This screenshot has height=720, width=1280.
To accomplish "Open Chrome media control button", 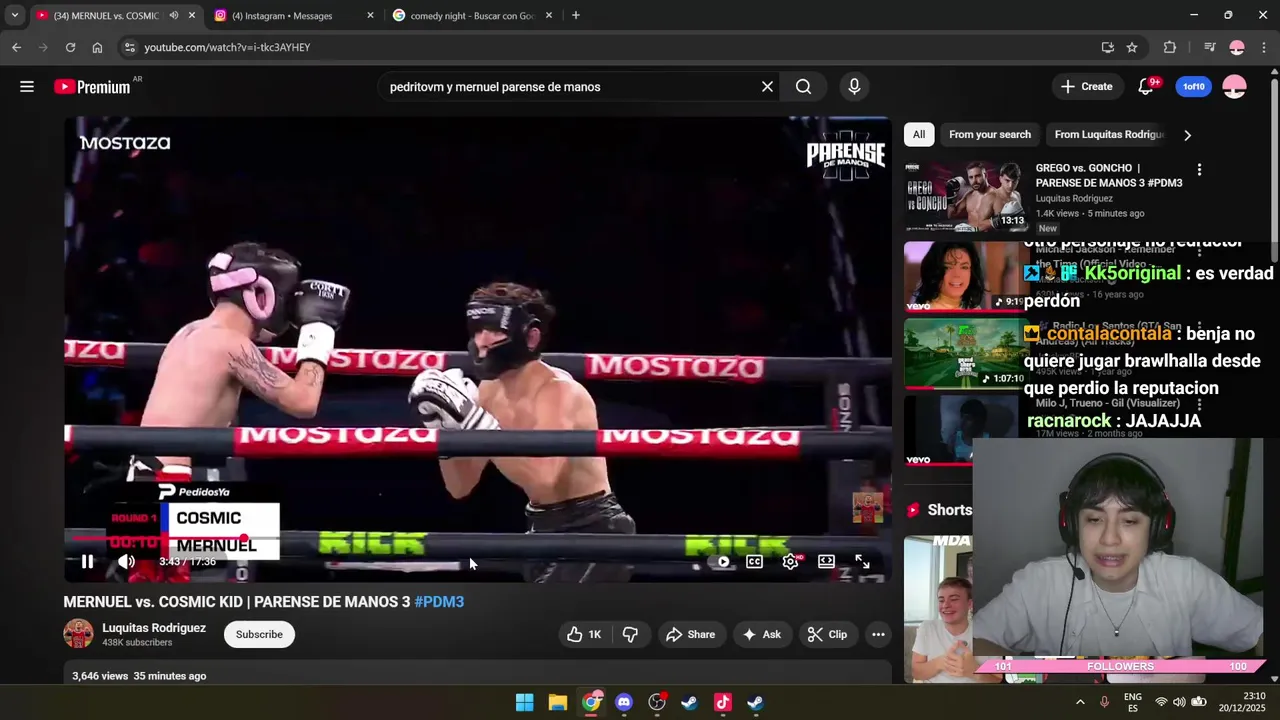I will click(x=1210, y=47).
